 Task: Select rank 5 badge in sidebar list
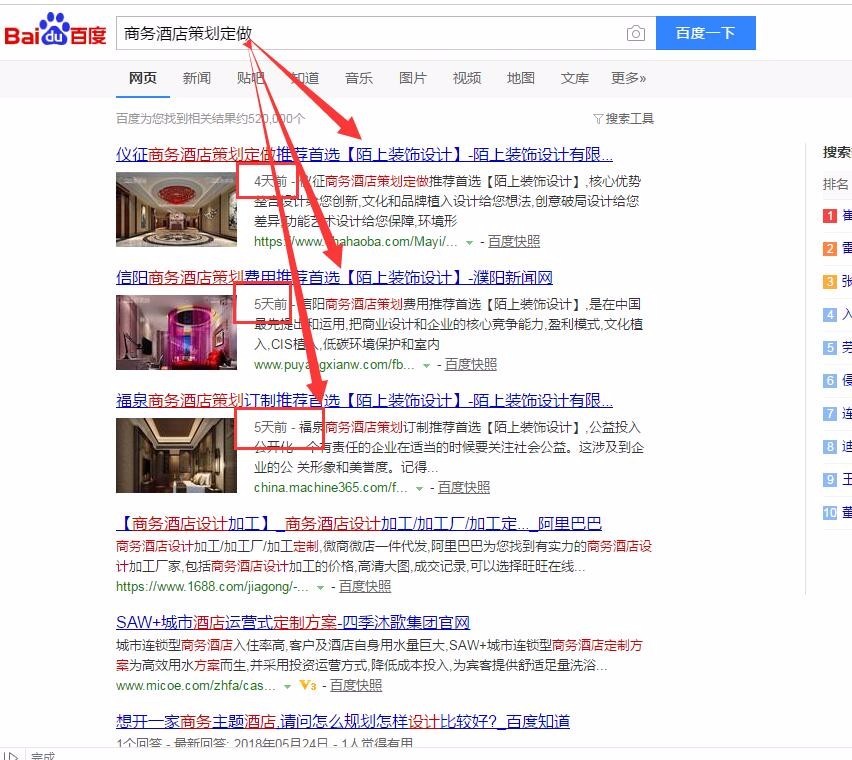(x=829, y=348)
